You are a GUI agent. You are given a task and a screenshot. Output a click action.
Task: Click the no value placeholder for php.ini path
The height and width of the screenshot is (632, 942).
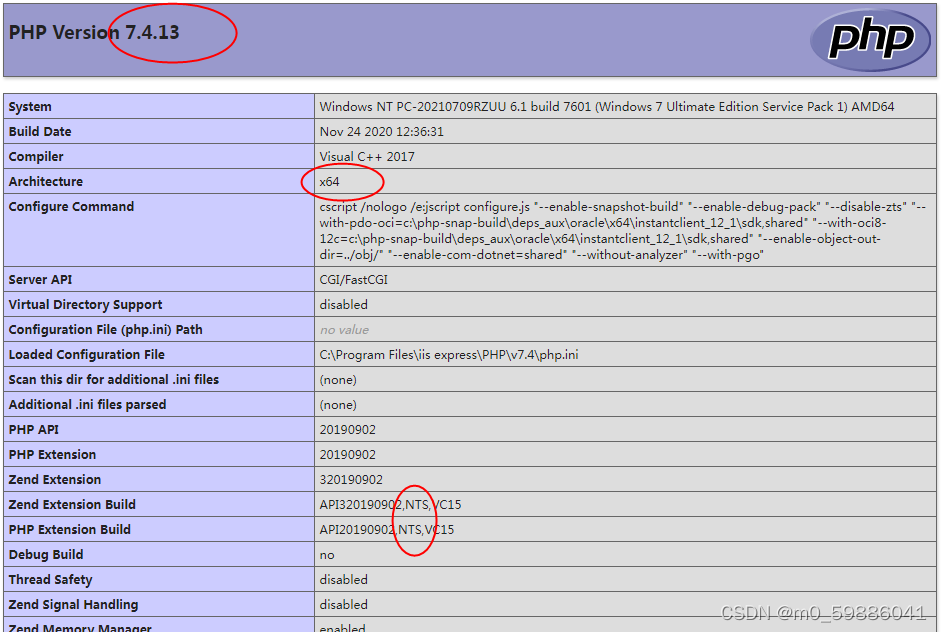[x=339, y=329]
